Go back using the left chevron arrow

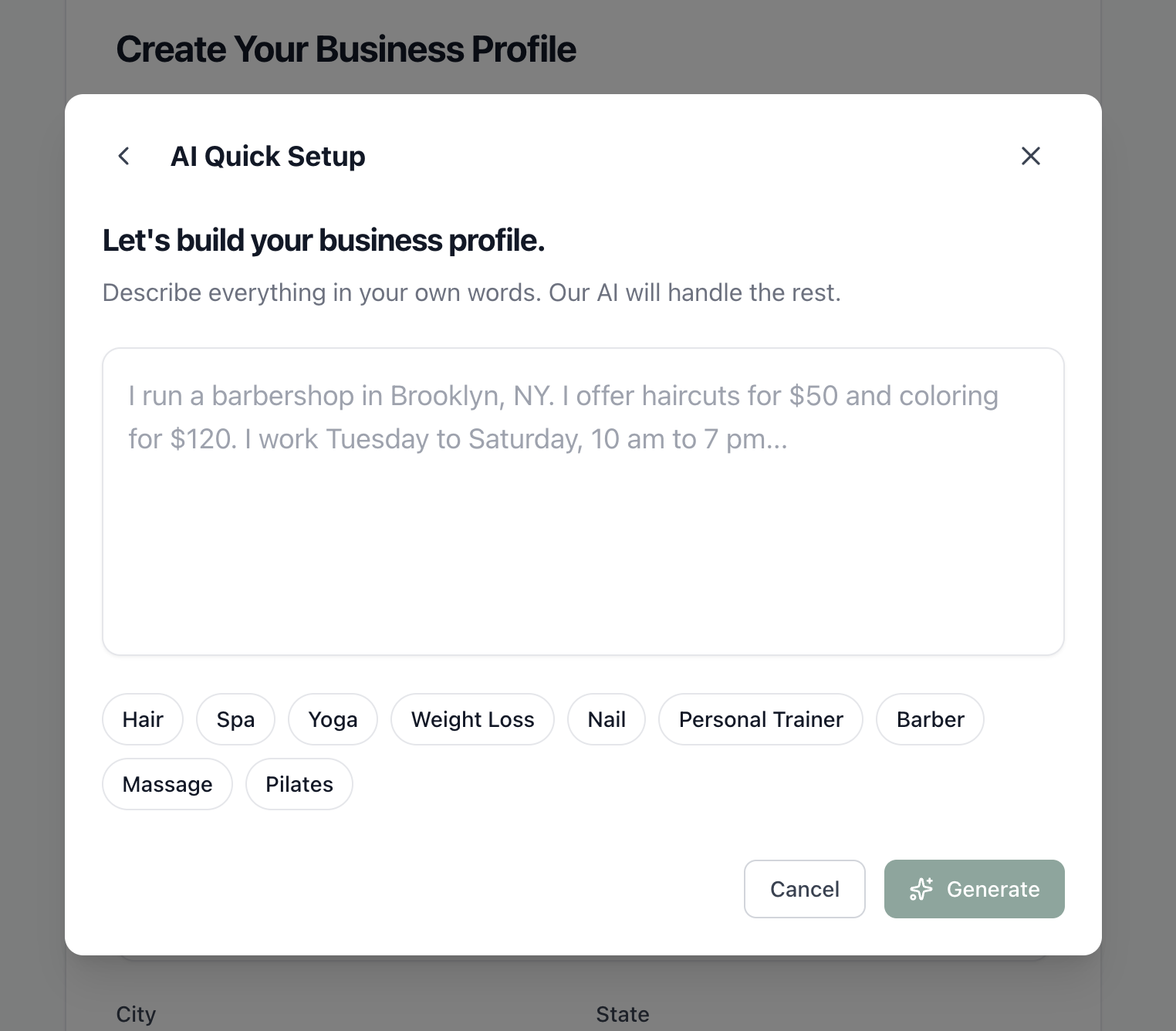[123, 156]
